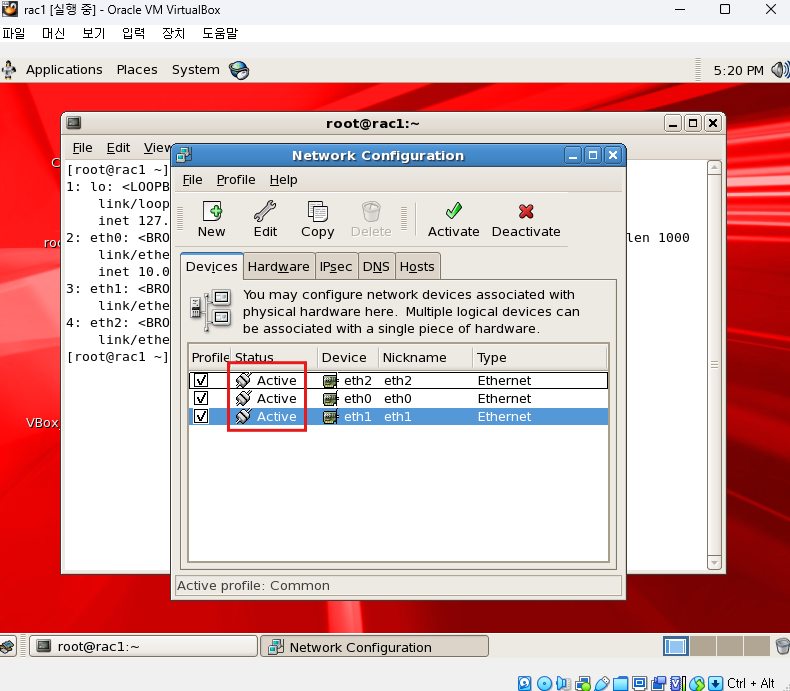Open VirtualBox 머신 menu
Image resolution: width=790 pixels, height=691 pixels.
(x=53, y=33)
